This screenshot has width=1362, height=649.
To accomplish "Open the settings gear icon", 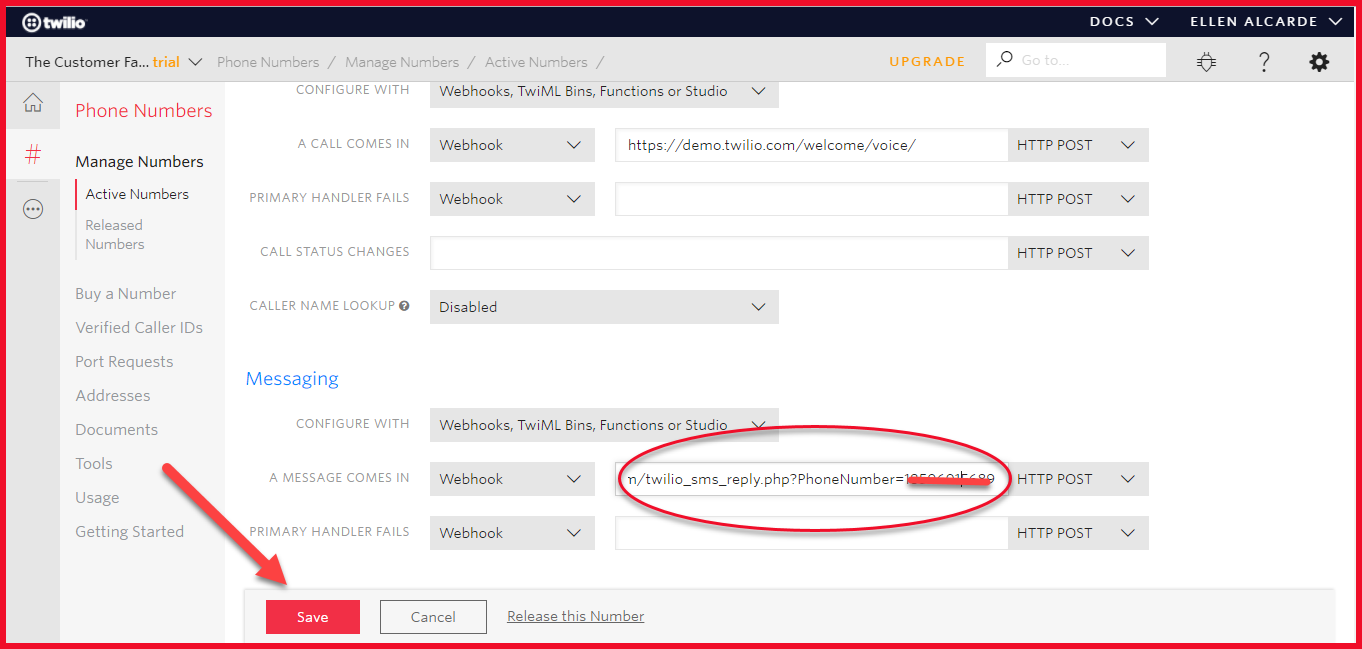I will [1320, 62].
